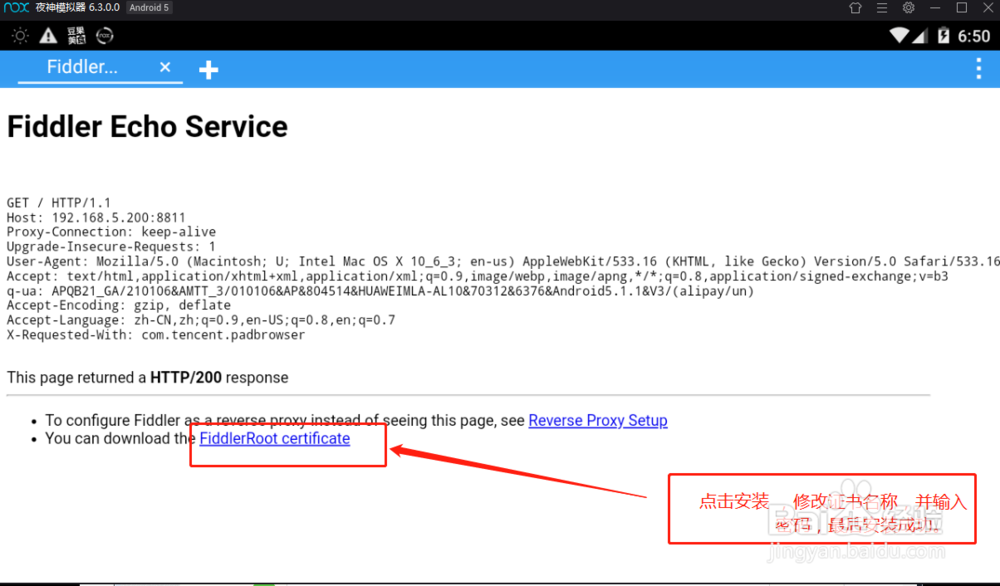
Task: Open the Reverse Proxy Setup link
Action: pos(598,421)
